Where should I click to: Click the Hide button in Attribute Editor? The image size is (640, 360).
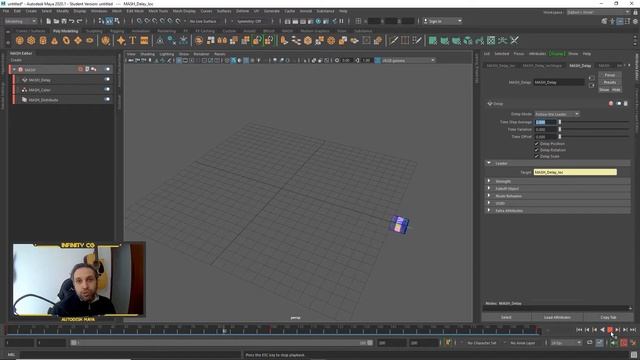[616, 89]
